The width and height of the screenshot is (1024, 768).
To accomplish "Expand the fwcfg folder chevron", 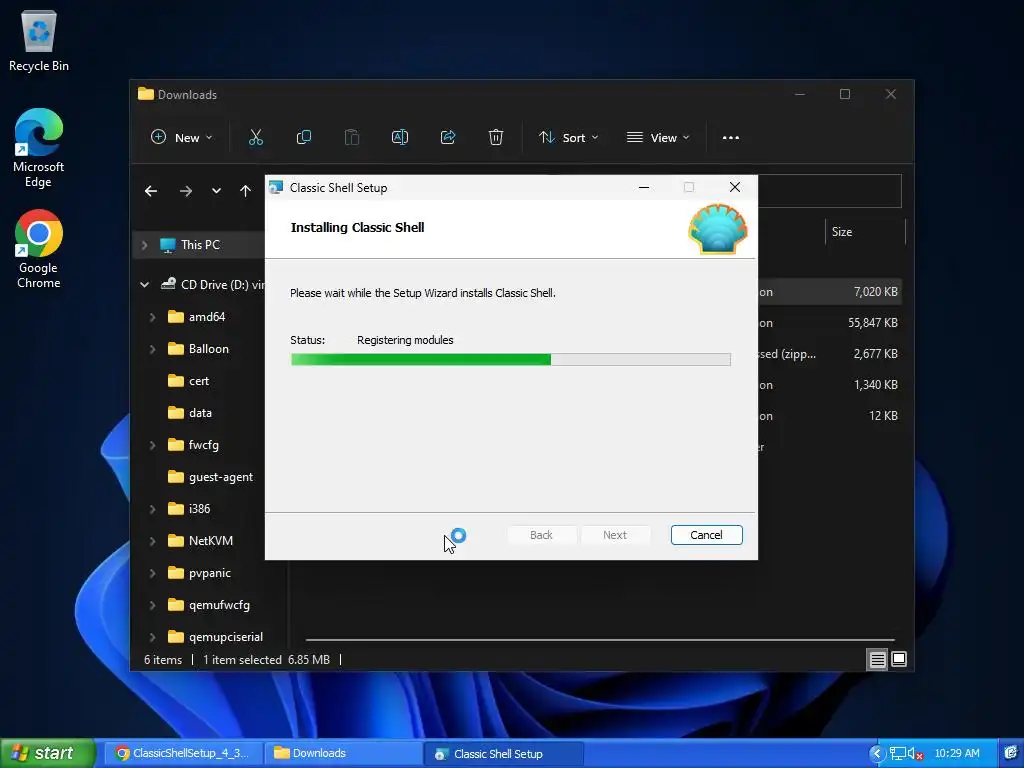I will coord(152,445).
